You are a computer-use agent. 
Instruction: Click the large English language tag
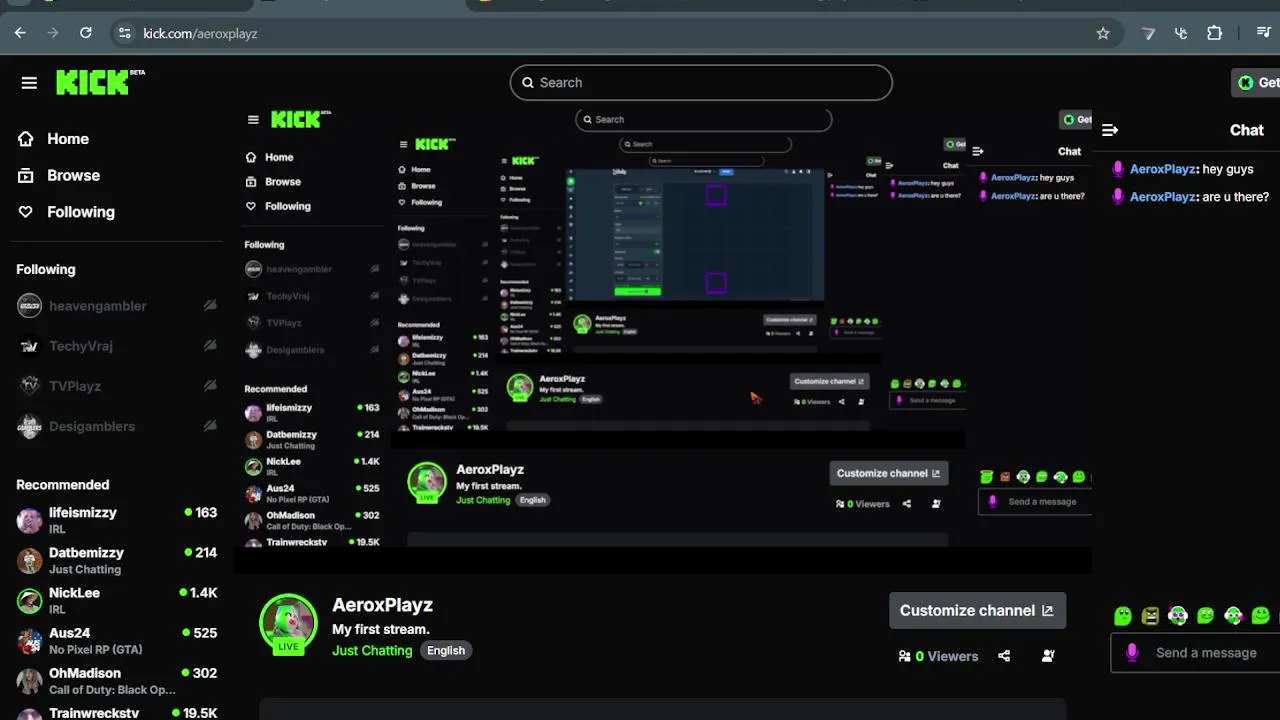(446, 650)
